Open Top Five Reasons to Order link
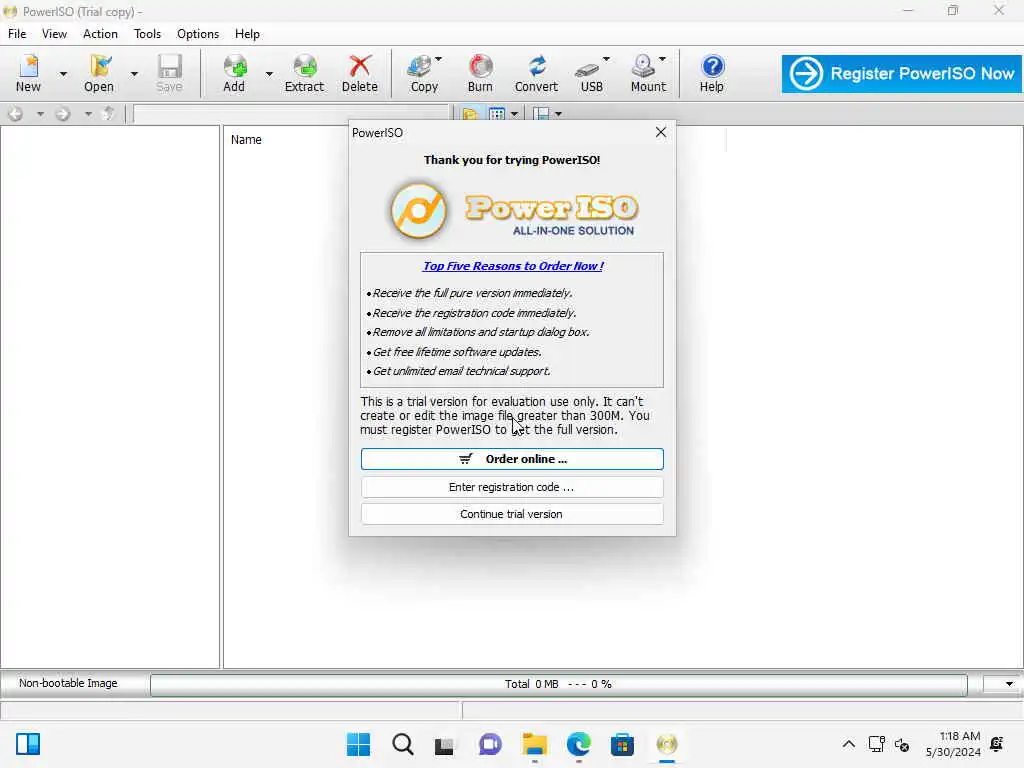The height and width of the screenshot is (768, 1024). point(513,266)
